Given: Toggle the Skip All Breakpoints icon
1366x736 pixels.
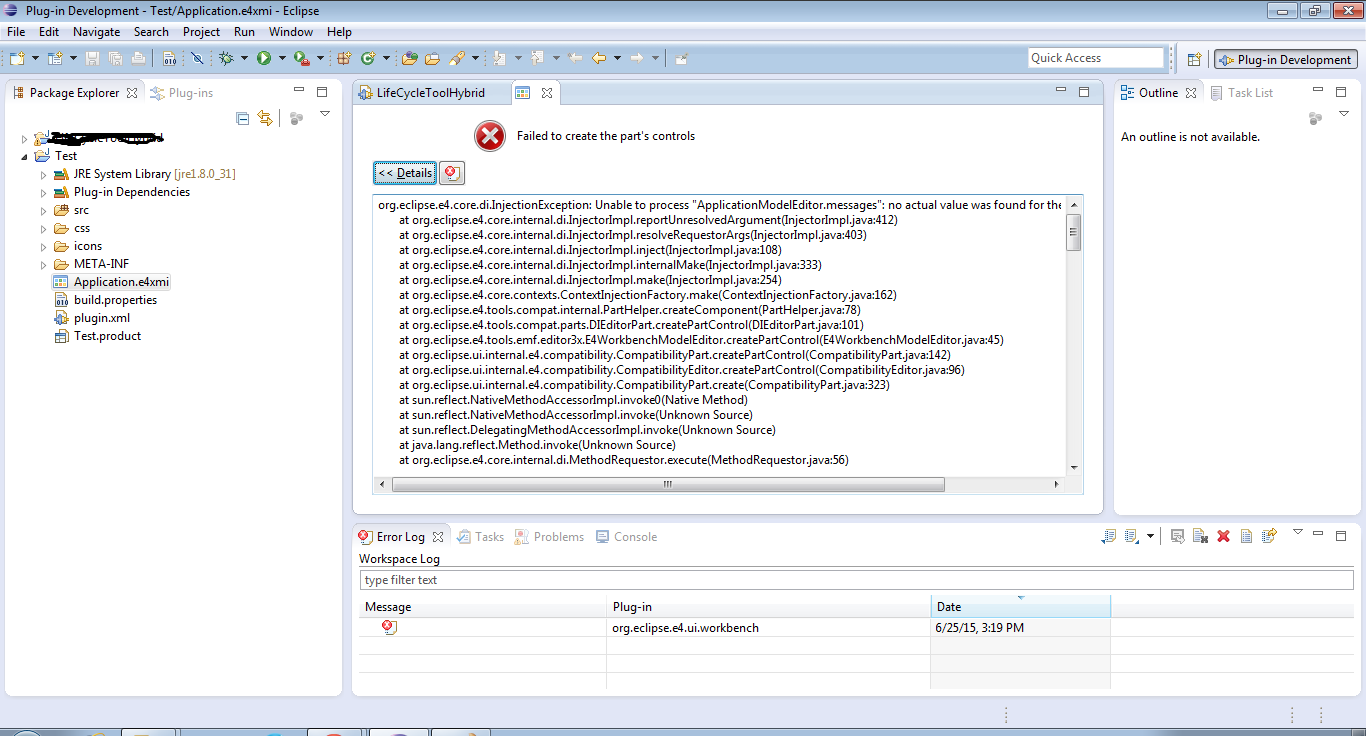Looking at the screenshot, I should pos(198,59).
